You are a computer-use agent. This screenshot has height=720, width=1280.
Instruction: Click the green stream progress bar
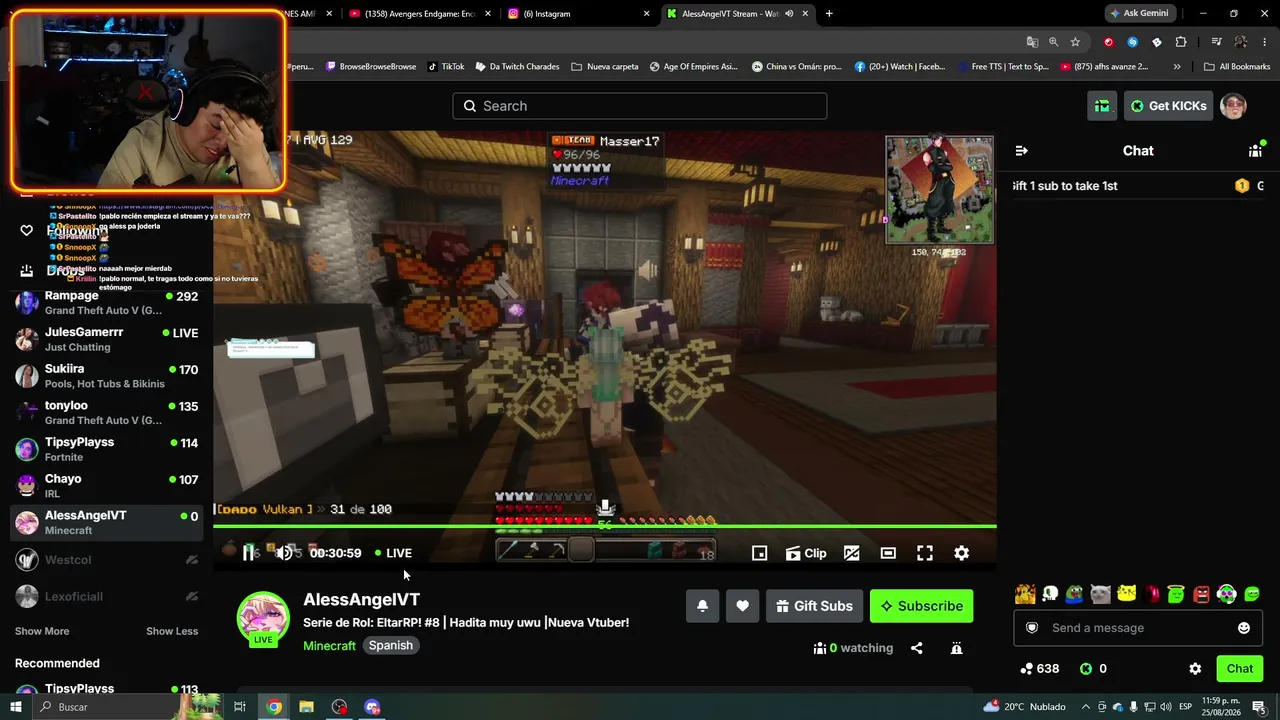pyautogui.click(x=605, y=526)
